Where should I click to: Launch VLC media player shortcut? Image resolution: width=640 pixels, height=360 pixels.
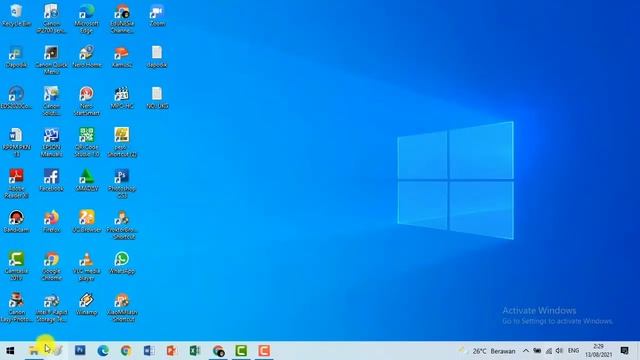click(x=87, y=266)
